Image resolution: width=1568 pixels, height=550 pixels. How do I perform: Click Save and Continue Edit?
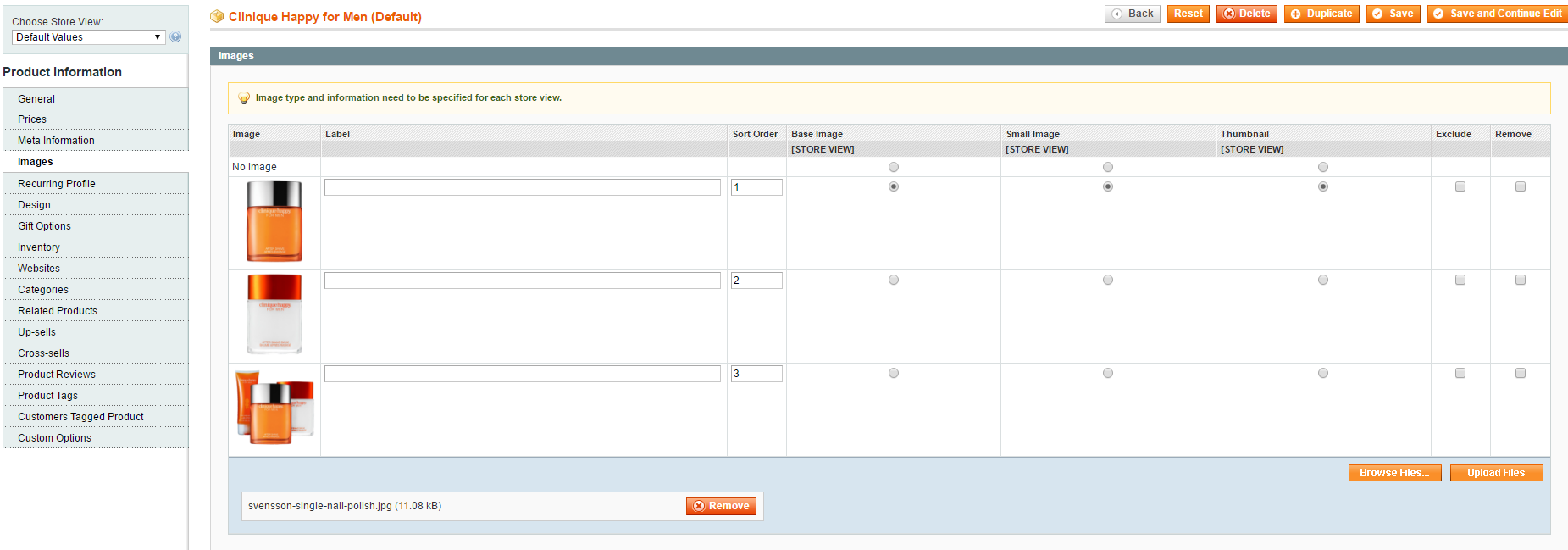click(1498, 14)
